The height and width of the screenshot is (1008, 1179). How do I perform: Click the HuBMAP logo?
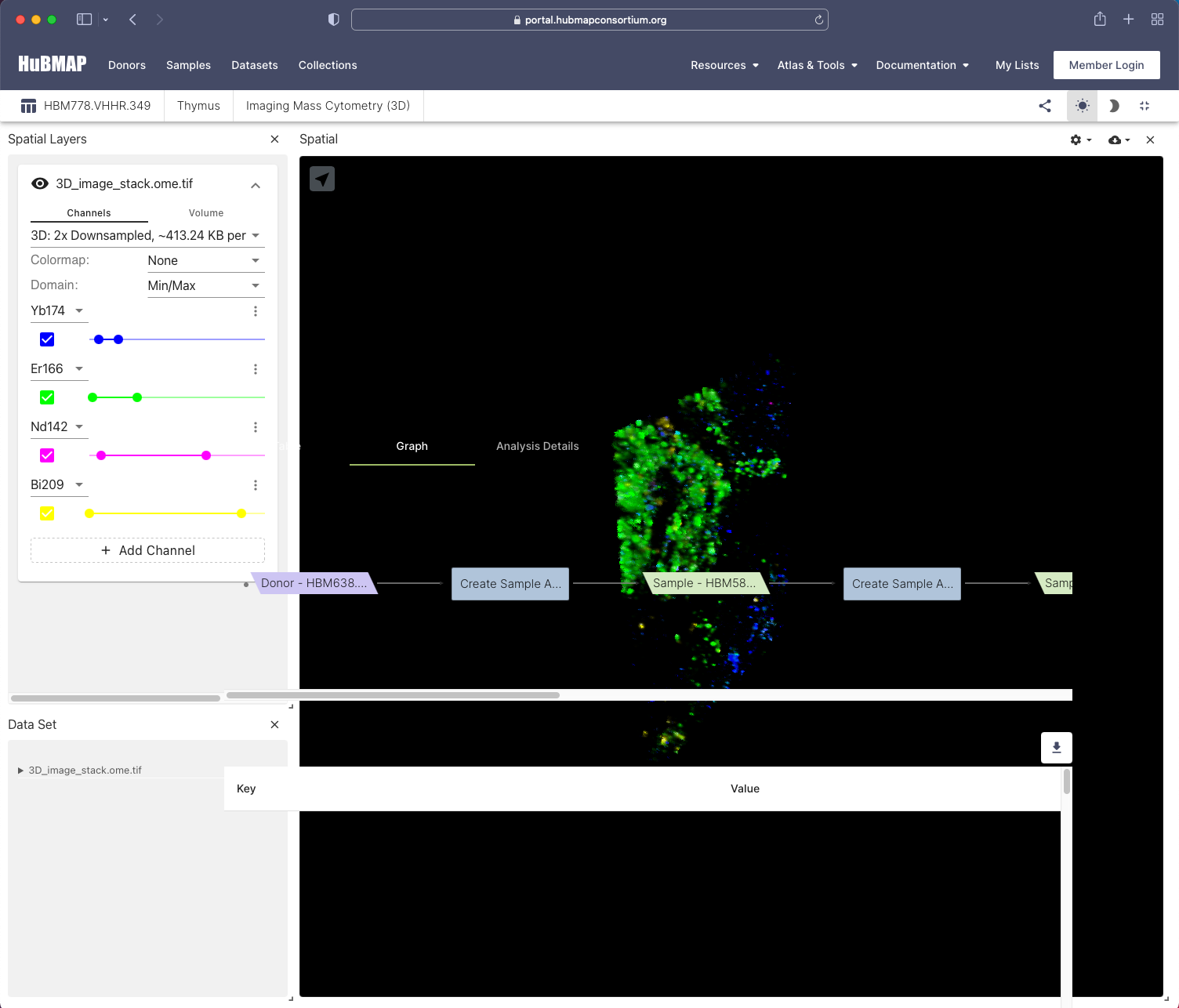pyautogui.click(x=53, y=64)
